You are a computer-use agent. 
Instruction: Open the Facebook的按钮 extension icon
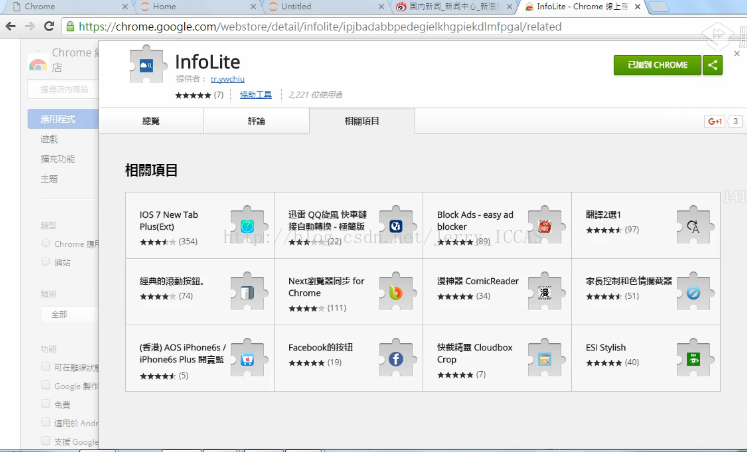[x=396, y=358]
